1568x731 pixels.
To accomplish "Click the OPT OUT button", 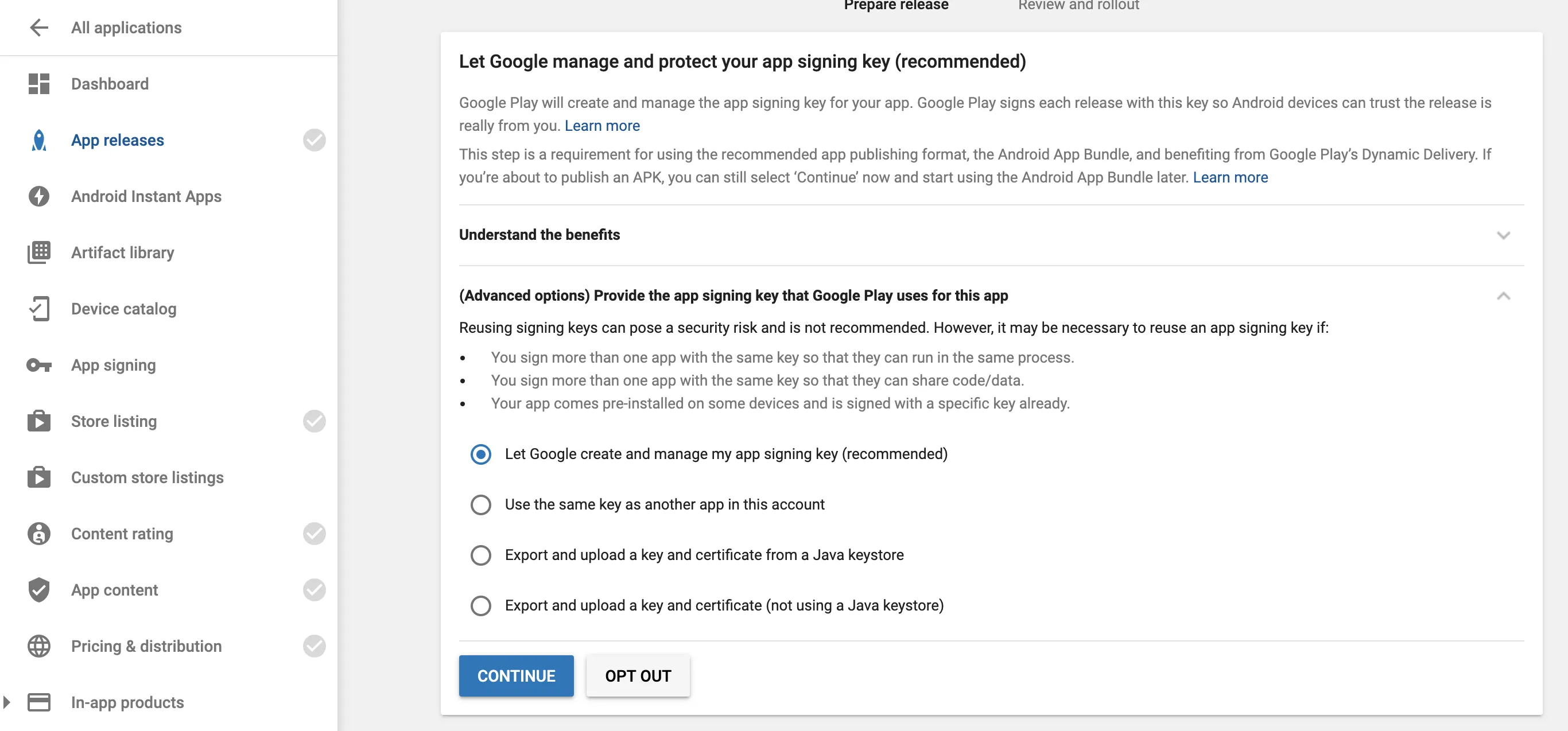I will pos(637,675).
